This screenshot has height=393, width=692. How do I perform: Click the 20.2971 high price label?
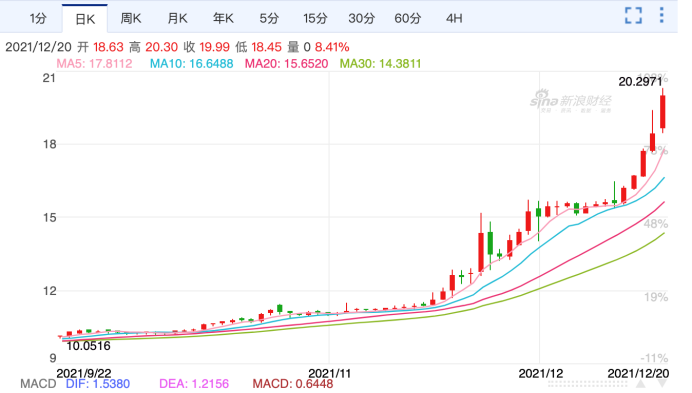coord(640,82)
